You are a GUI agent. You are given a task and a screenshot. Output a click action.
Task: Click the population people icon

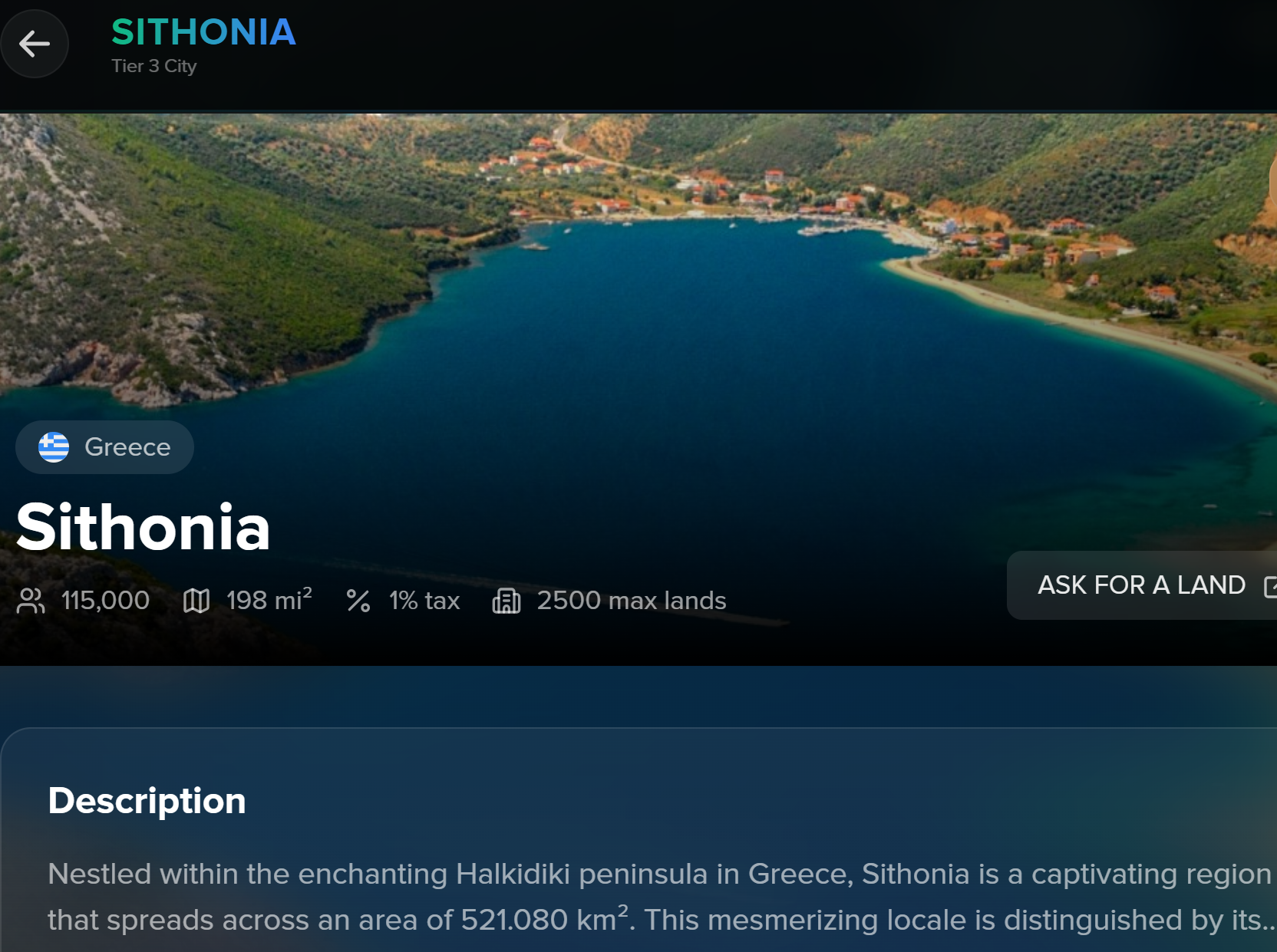click(31, 601)
